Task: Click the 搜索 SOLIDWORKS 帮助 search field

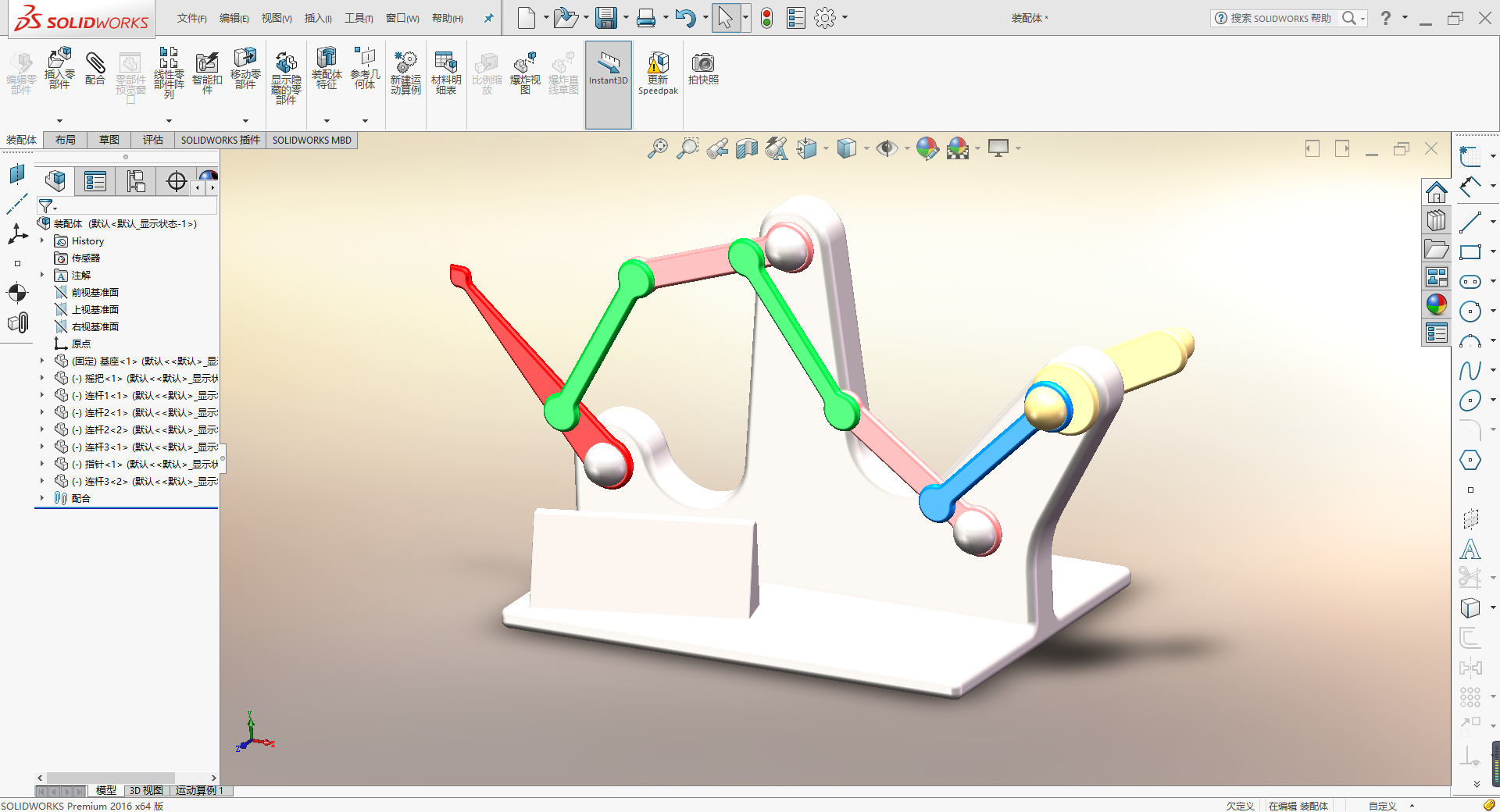Action: (1280, 18)
